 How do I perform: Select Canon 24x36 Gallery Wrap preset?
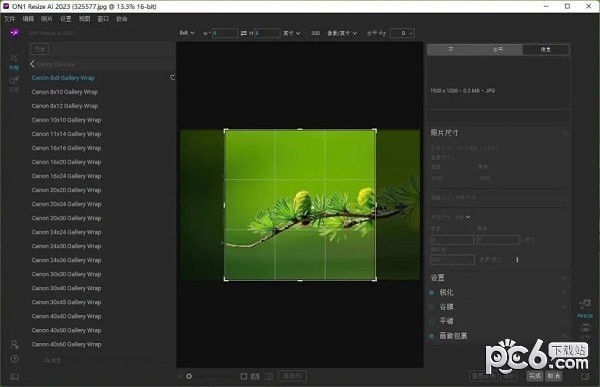click(67, 260)
